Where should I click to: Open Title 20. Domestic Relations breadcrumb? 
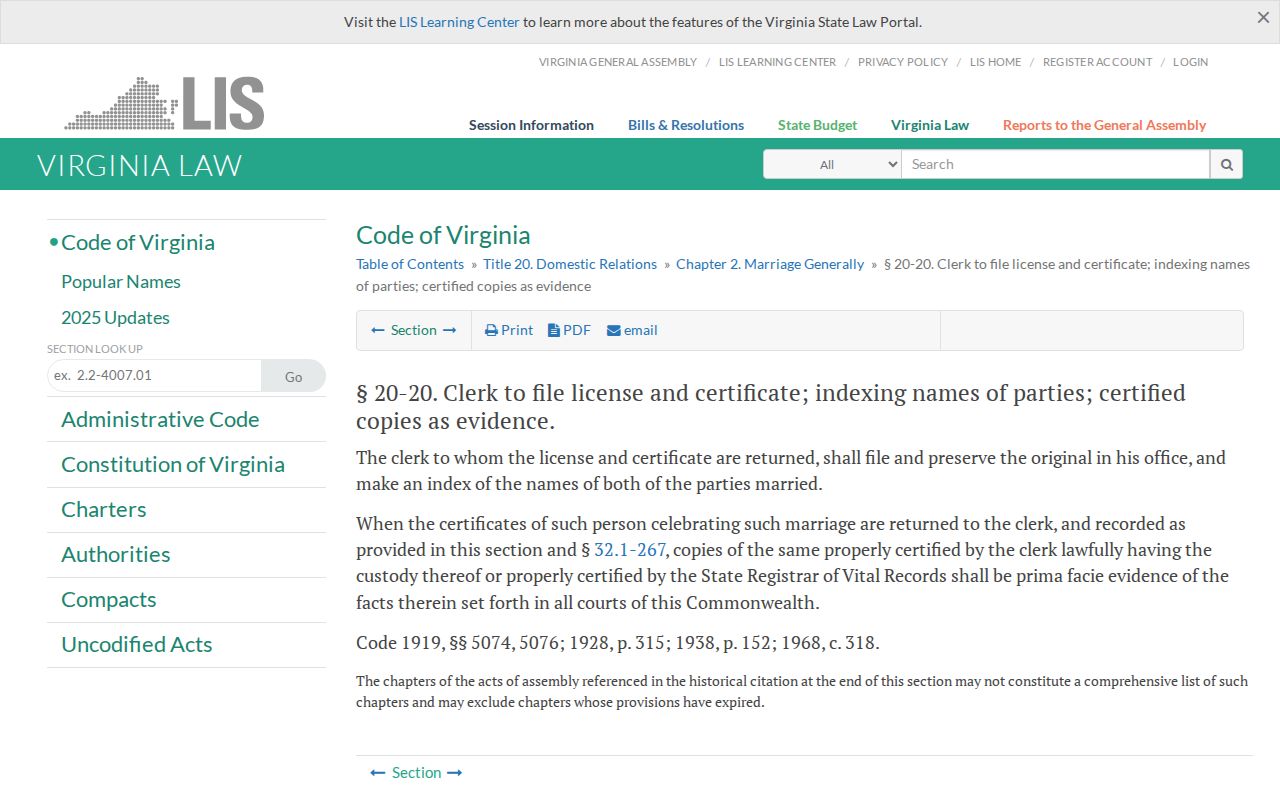pos(570,264)
